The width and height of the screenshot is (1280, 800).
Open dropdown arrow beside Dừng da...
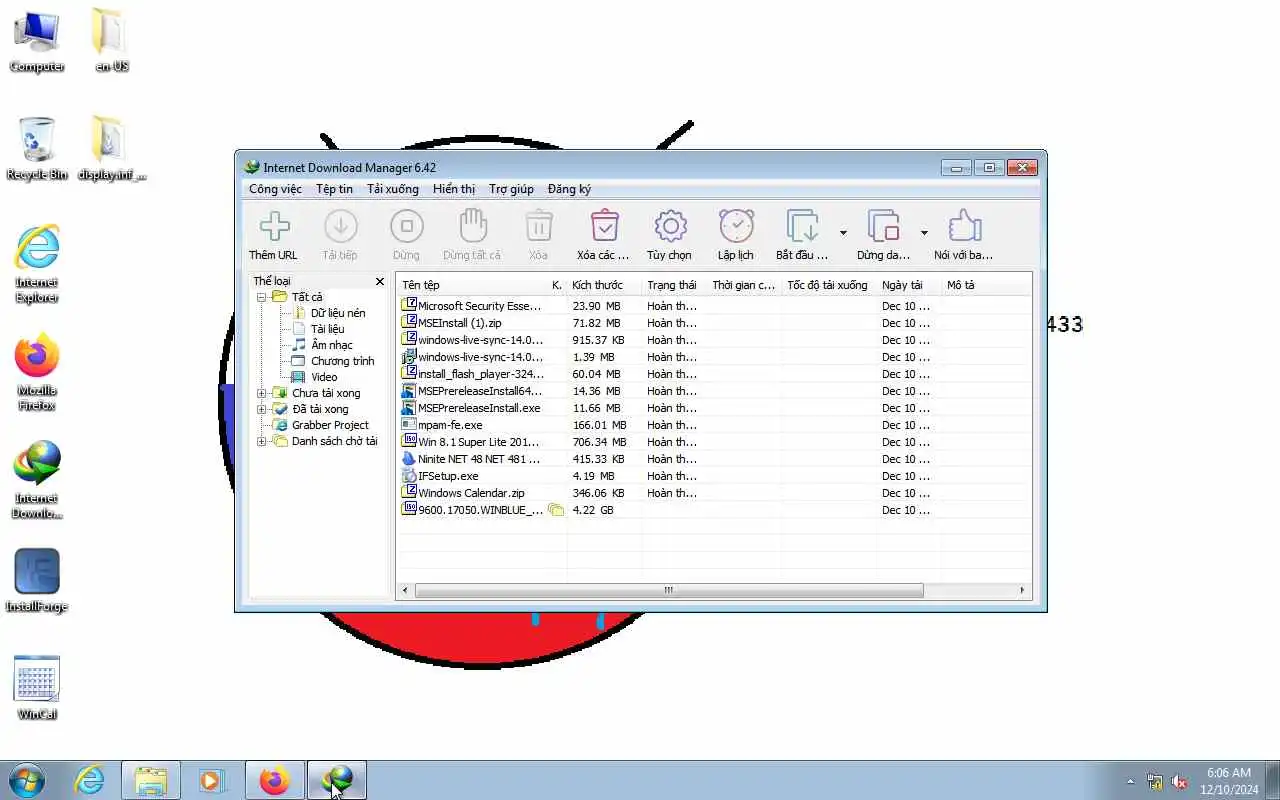pos(924,233)
